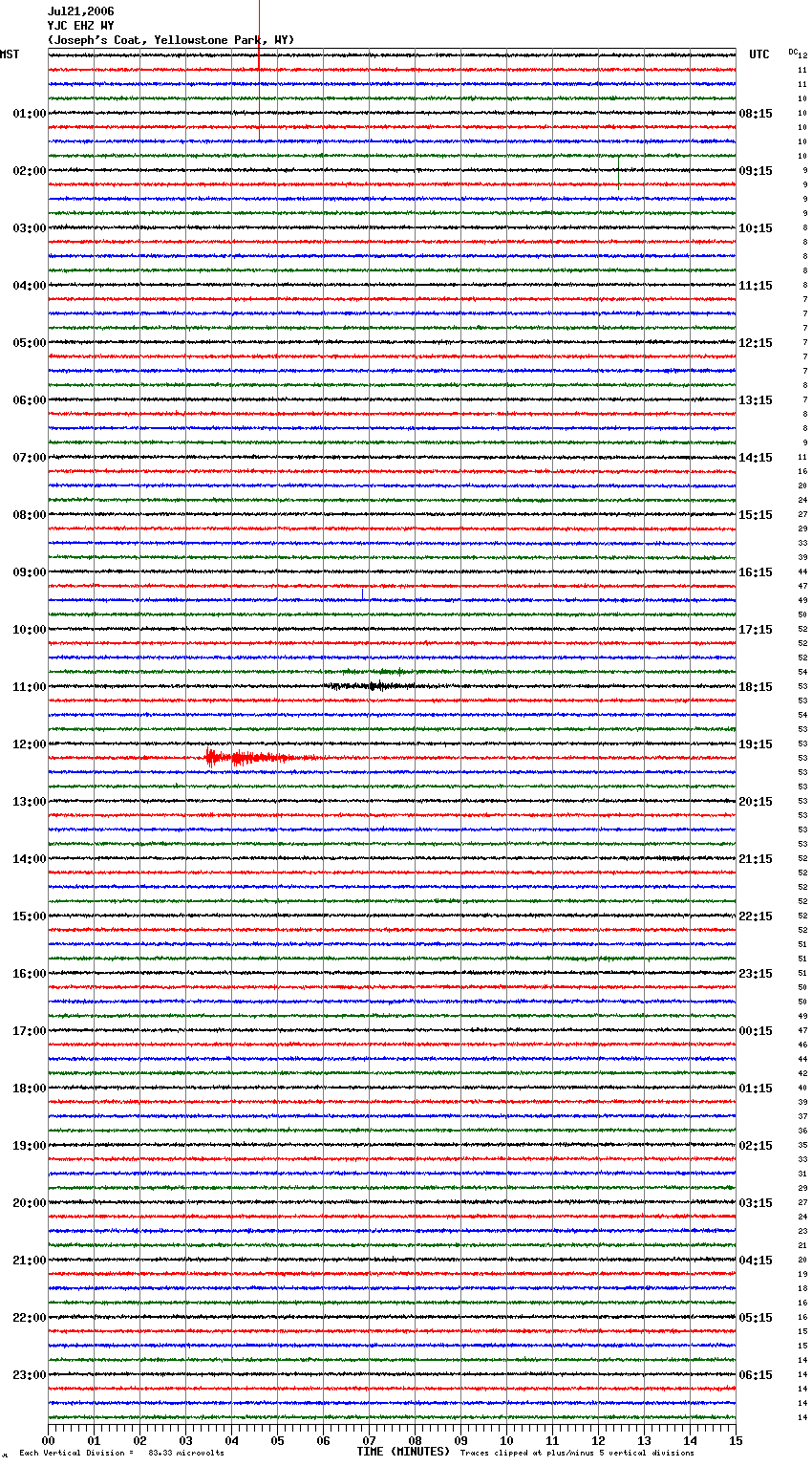
Task: Click the DC column label
Action: click(x=793, y=52)
